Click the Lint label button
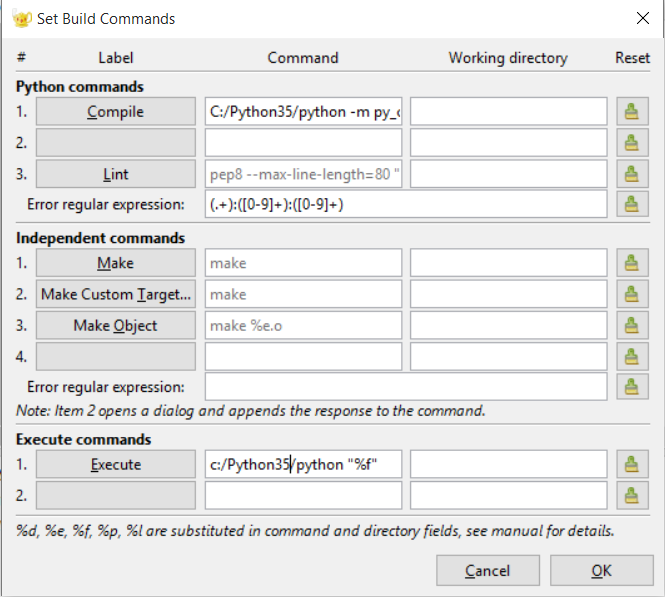665x597 pixels. click(115, 174)
